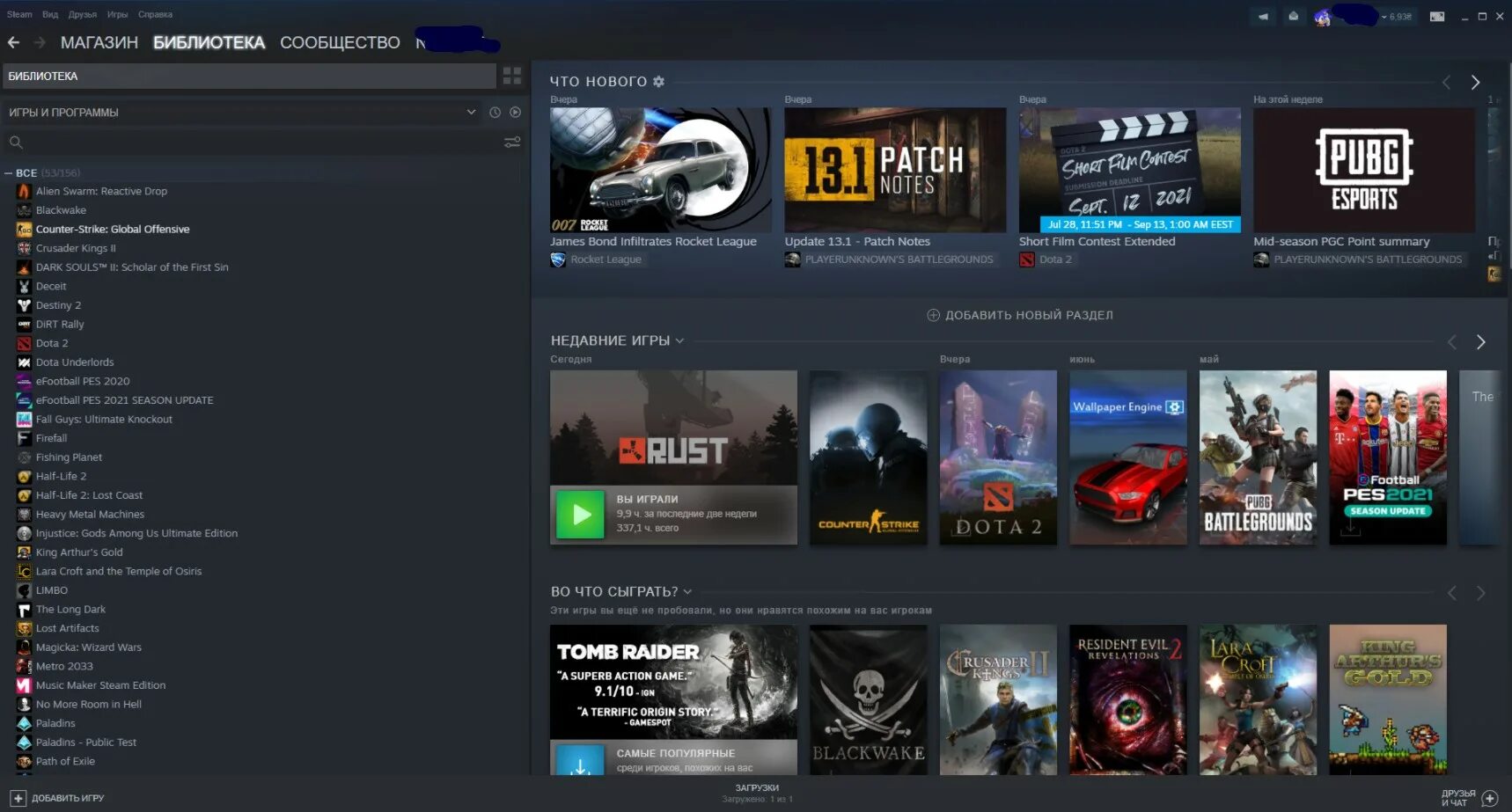This screenshot has width=1512, height=812.
Task: Open Blackwake suggested game cover
Action: coord(868,699)
